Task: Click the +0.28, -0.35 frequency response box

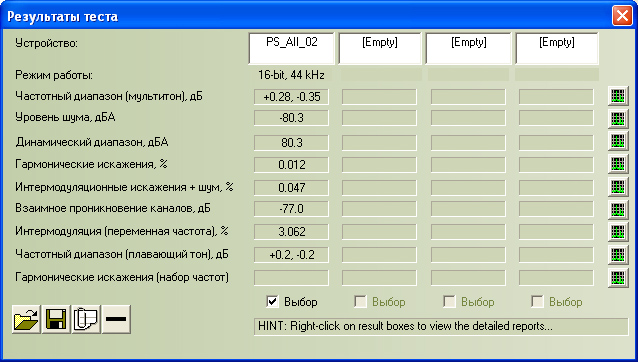Action: (291, 97)
